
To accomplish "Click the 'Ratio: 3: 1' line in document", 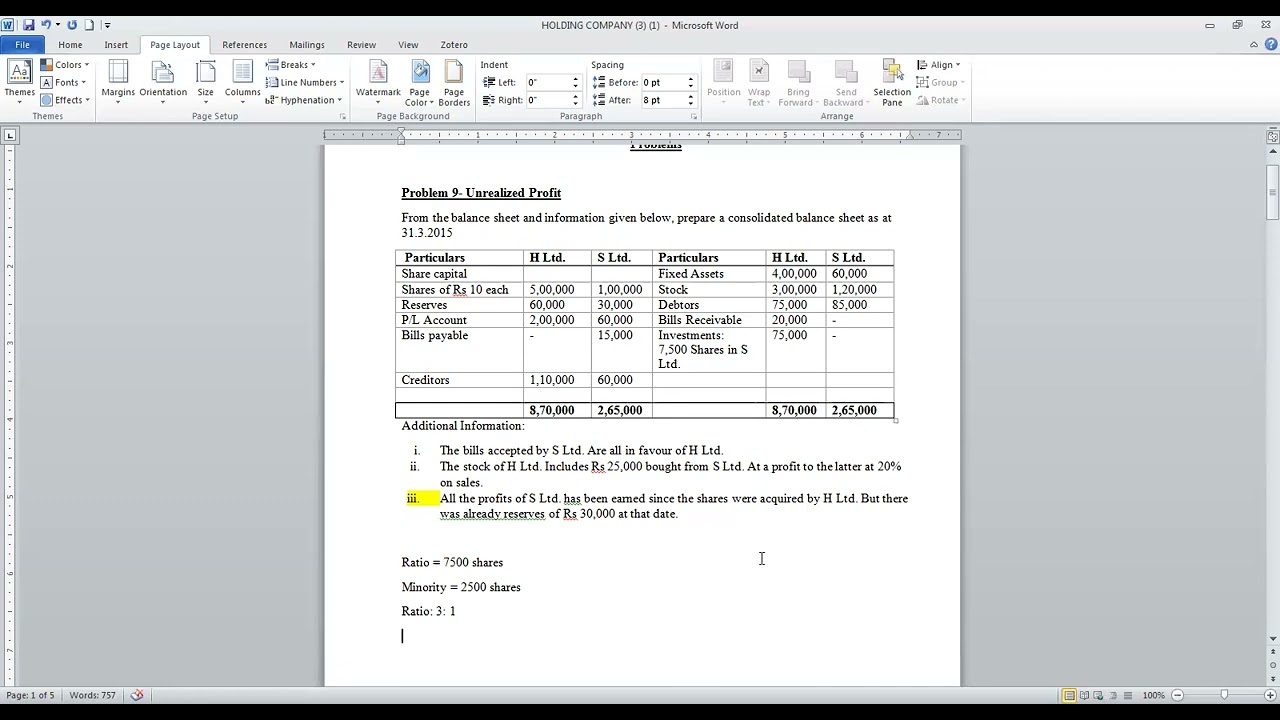I will pyautogui.click(x=428, y=611).
